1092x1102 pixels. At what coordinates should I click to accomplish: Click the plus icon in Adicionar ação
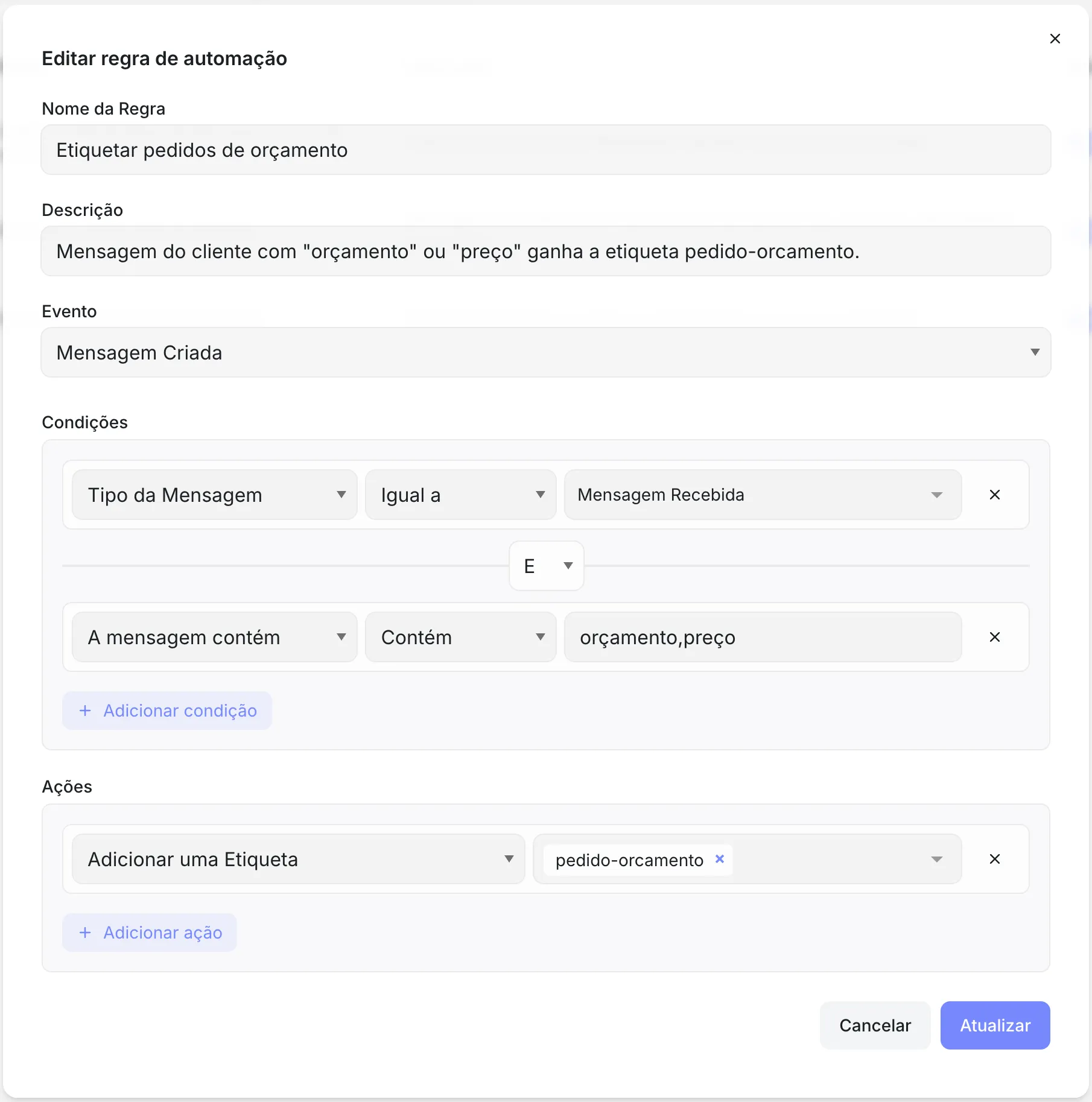coord(85,933)
